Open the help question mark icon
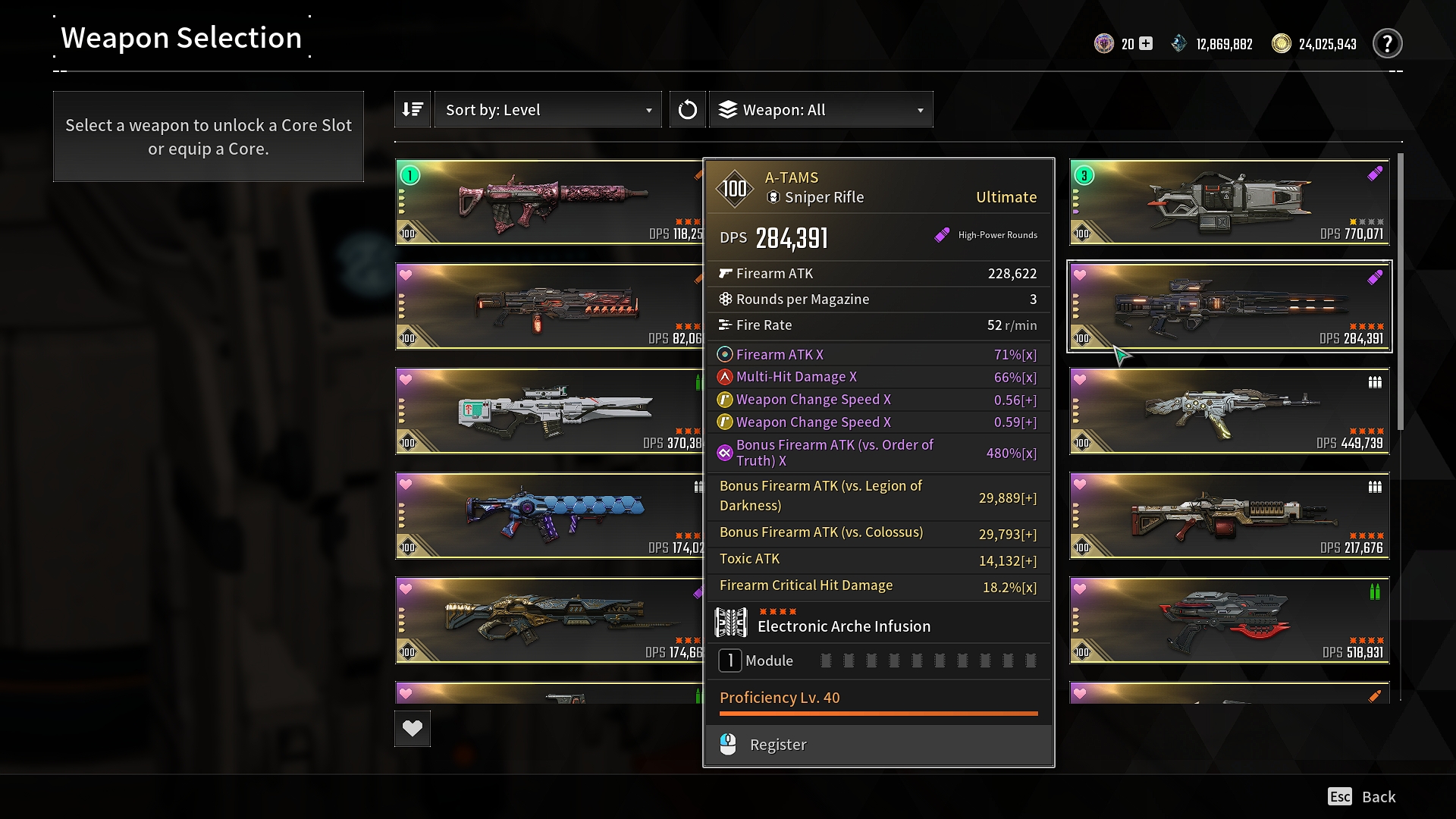1456x819 pixels. click(1387, 44)
